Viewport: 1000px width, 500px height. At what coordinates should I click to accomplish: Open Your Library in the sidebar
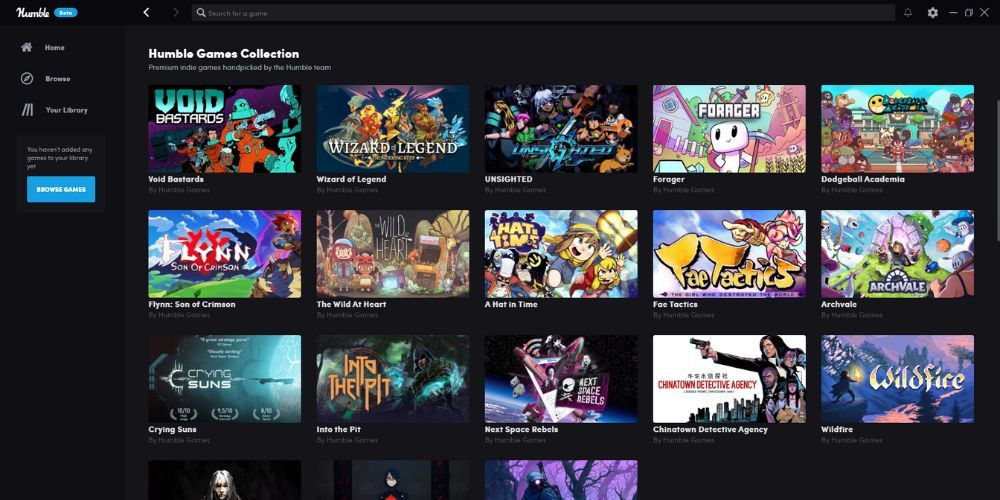(66, 110)
